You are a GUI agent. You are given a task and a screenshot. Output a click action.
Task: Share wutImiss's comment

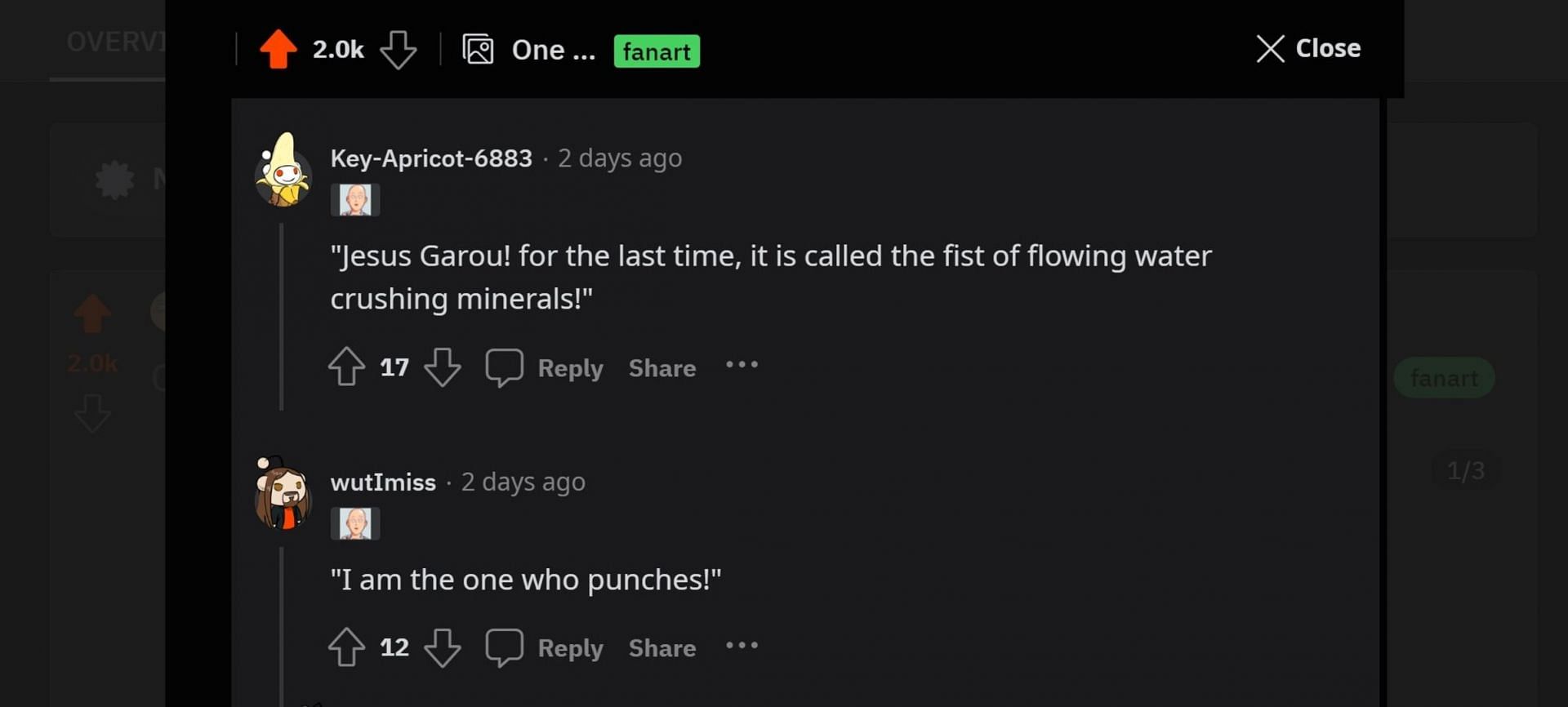pos(662,648)
